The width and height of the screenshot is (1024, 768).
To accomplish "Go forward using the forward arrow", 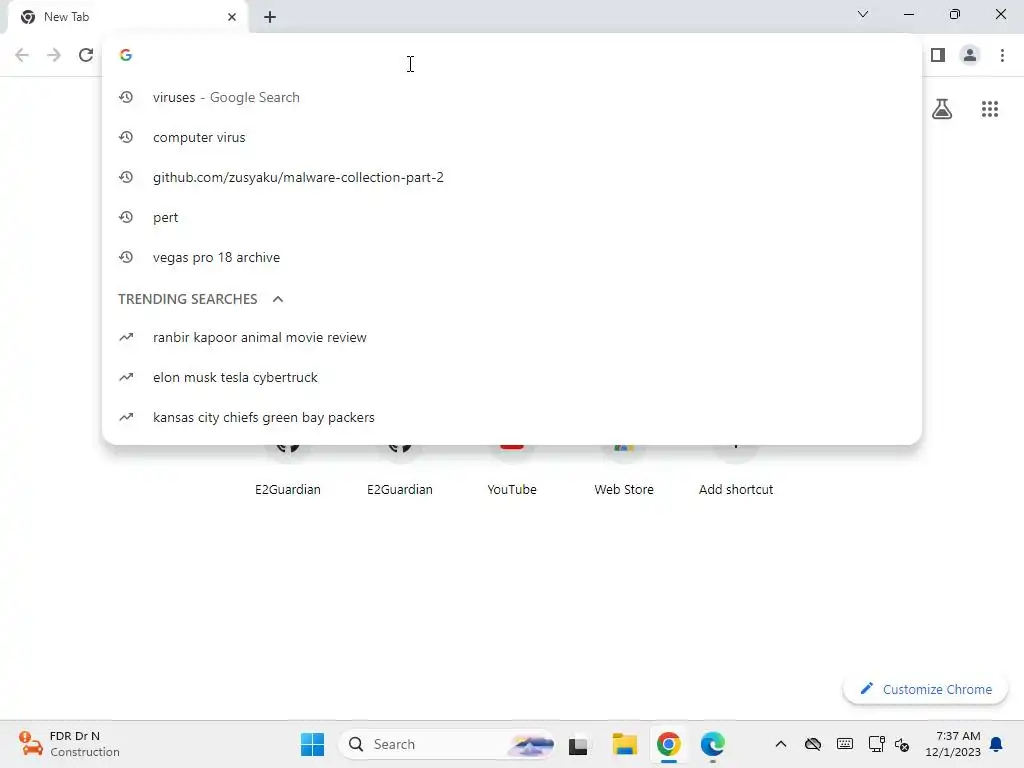I will [x=54, y=55].
